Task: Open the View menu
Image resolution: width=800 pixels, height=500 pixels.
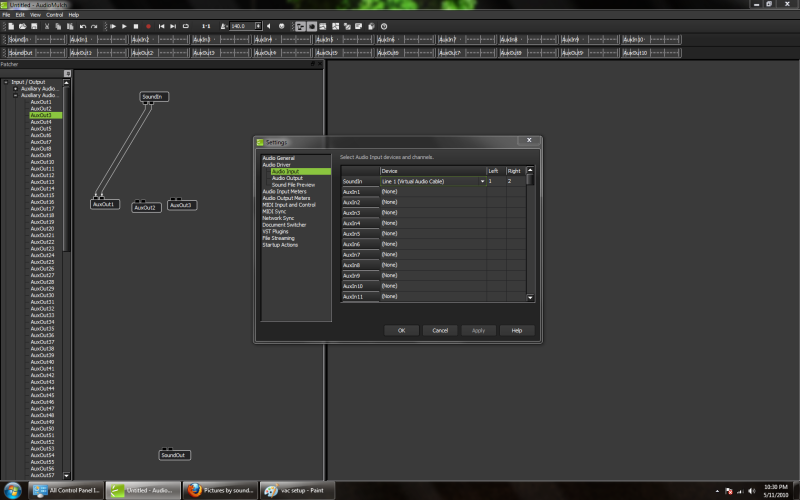Action: (35, 15)
